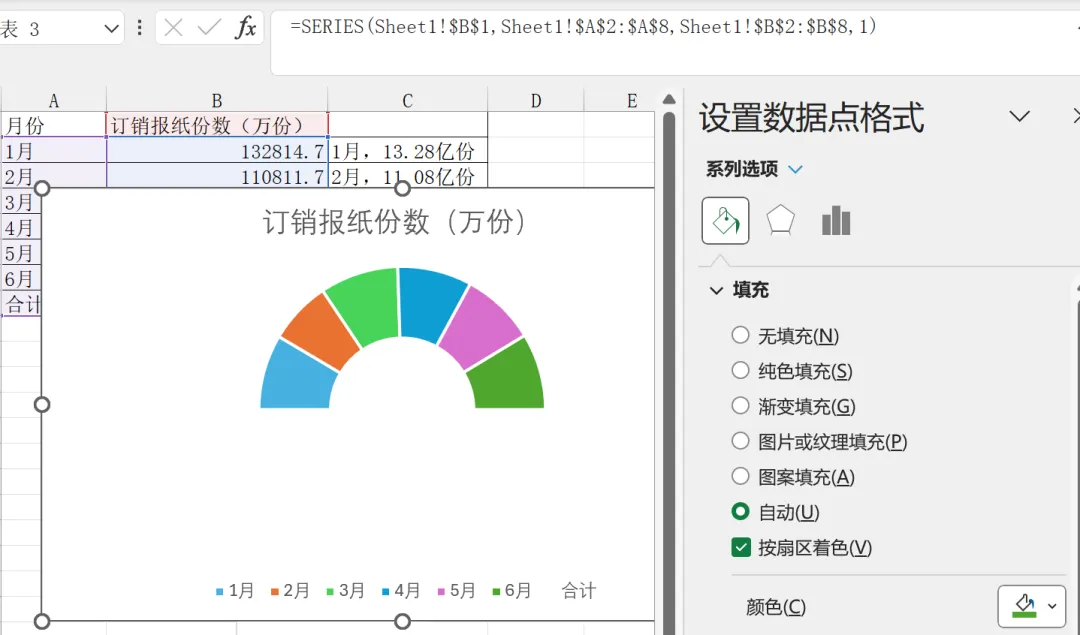Click the 4月 legend entry
The width and height of the screenshot is (1080, 635).
coord(401,590)
